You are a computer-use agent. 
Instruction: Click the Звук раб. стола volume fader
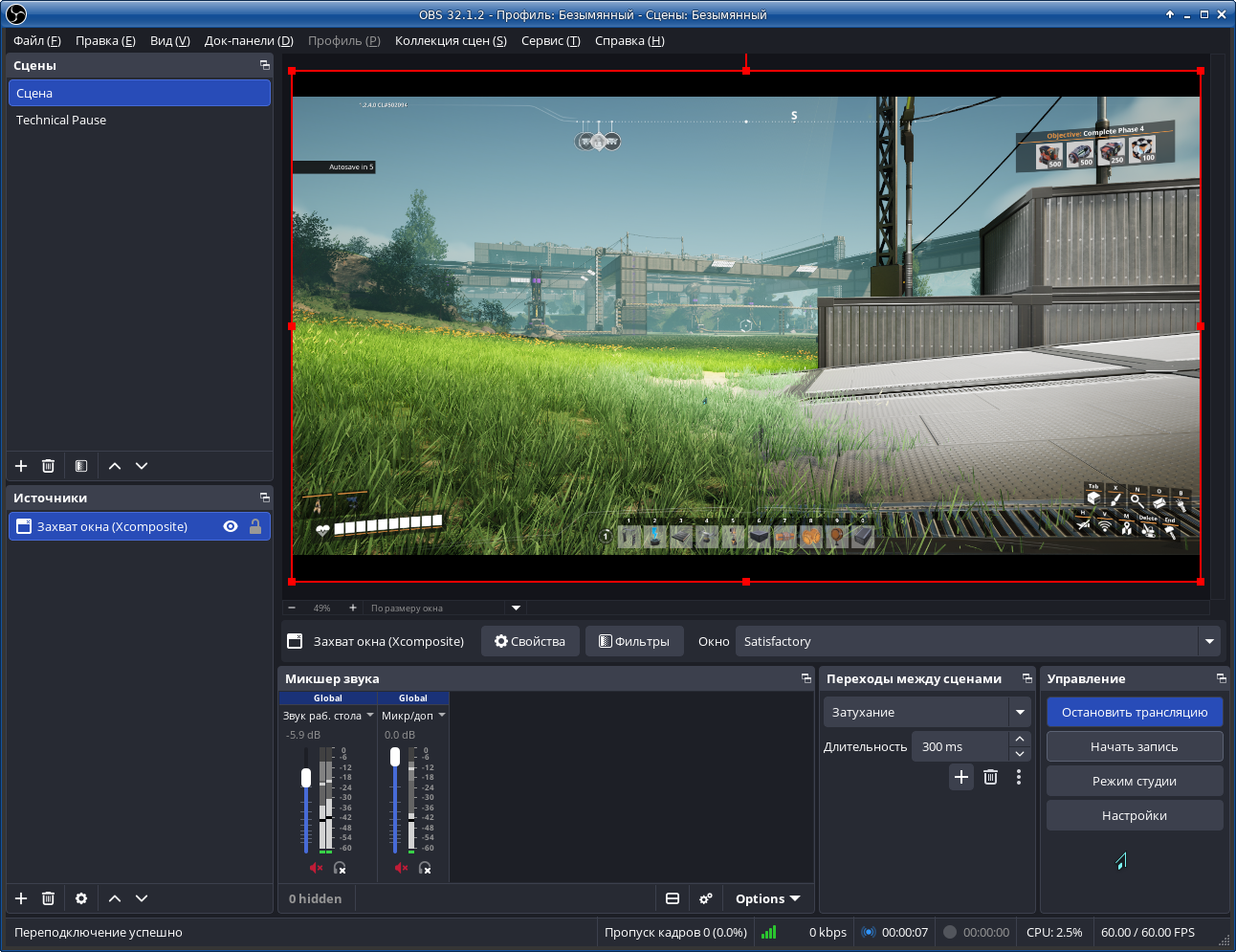click(x=306, y=778)
